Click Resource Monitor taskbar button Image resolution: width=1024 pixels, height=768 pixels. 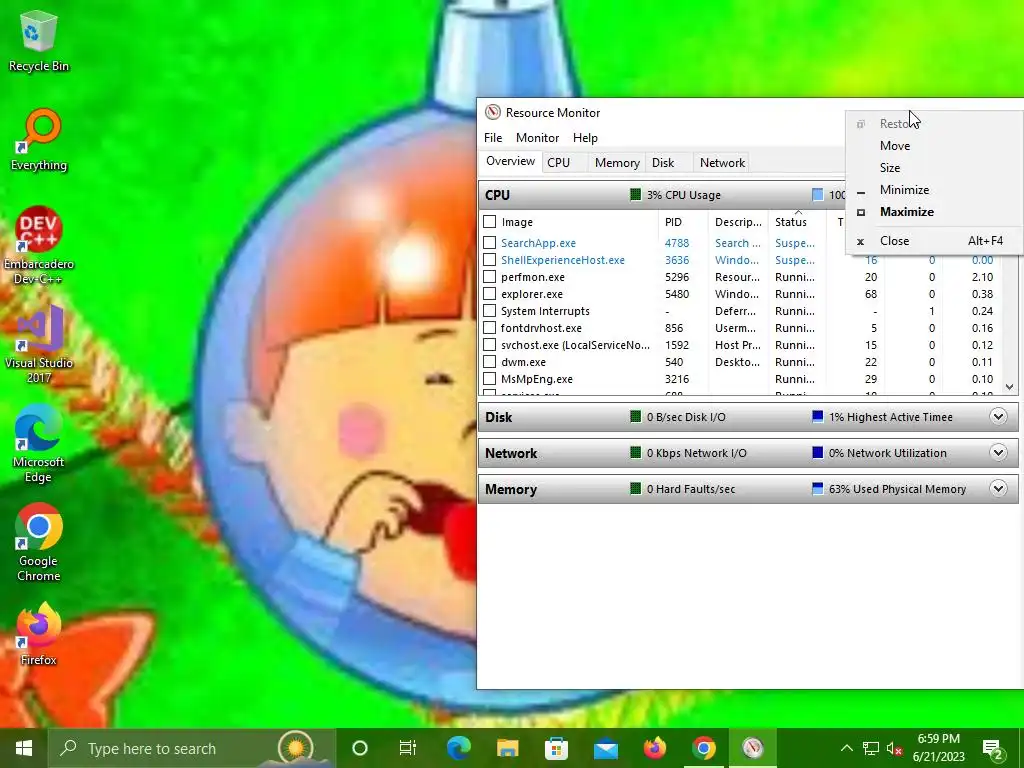point(752,748)
